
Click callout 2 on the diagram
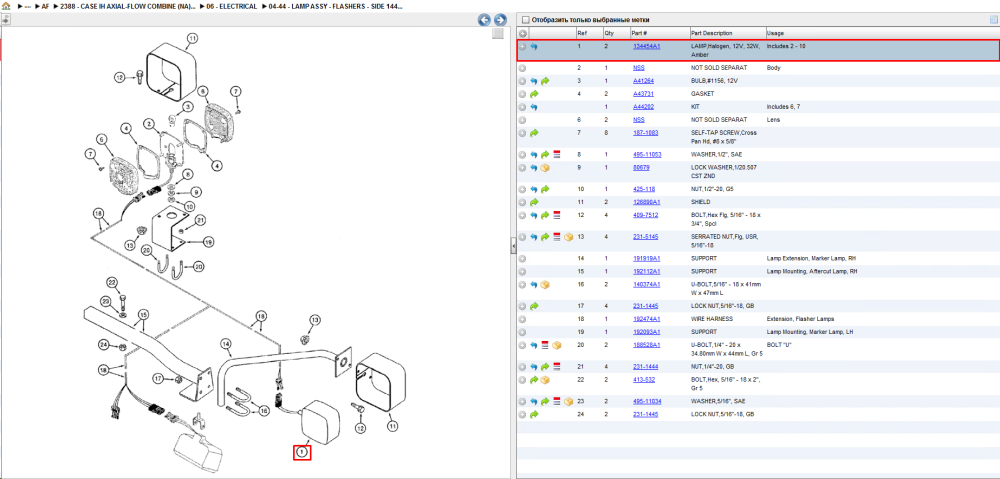(148, 124)
